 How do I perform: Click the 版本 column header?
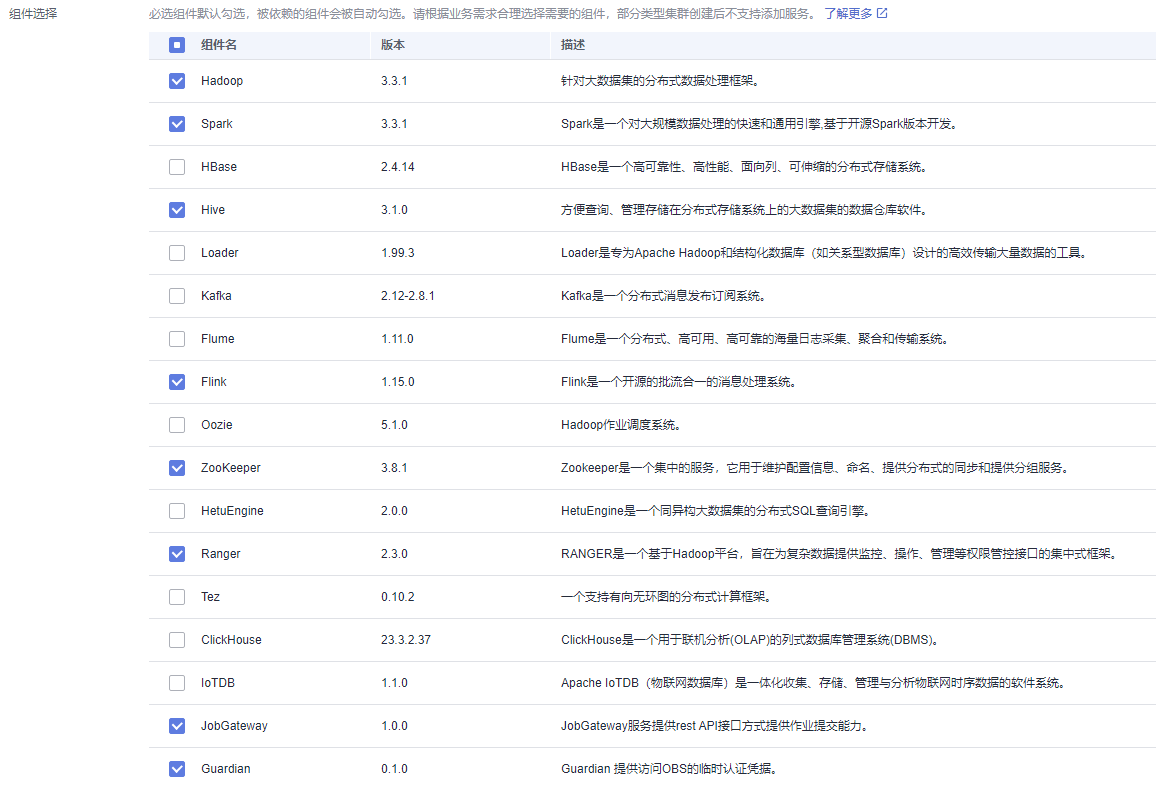click(x=393, y=45)
